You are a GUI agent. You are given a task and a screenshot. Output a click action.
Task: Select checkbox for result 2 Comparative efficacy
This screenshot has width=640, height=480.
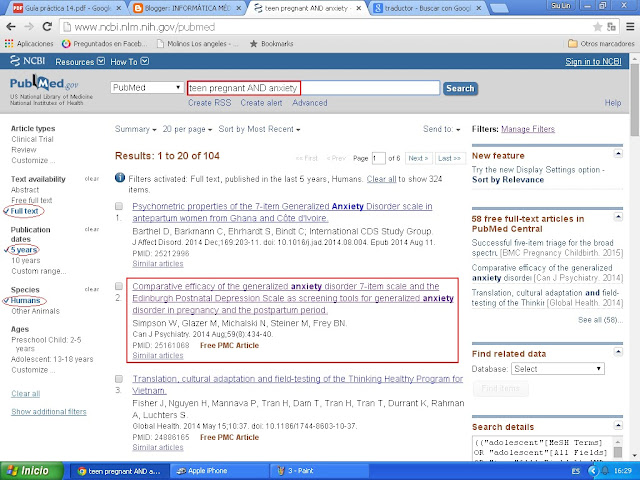click(x=119, y=286)
